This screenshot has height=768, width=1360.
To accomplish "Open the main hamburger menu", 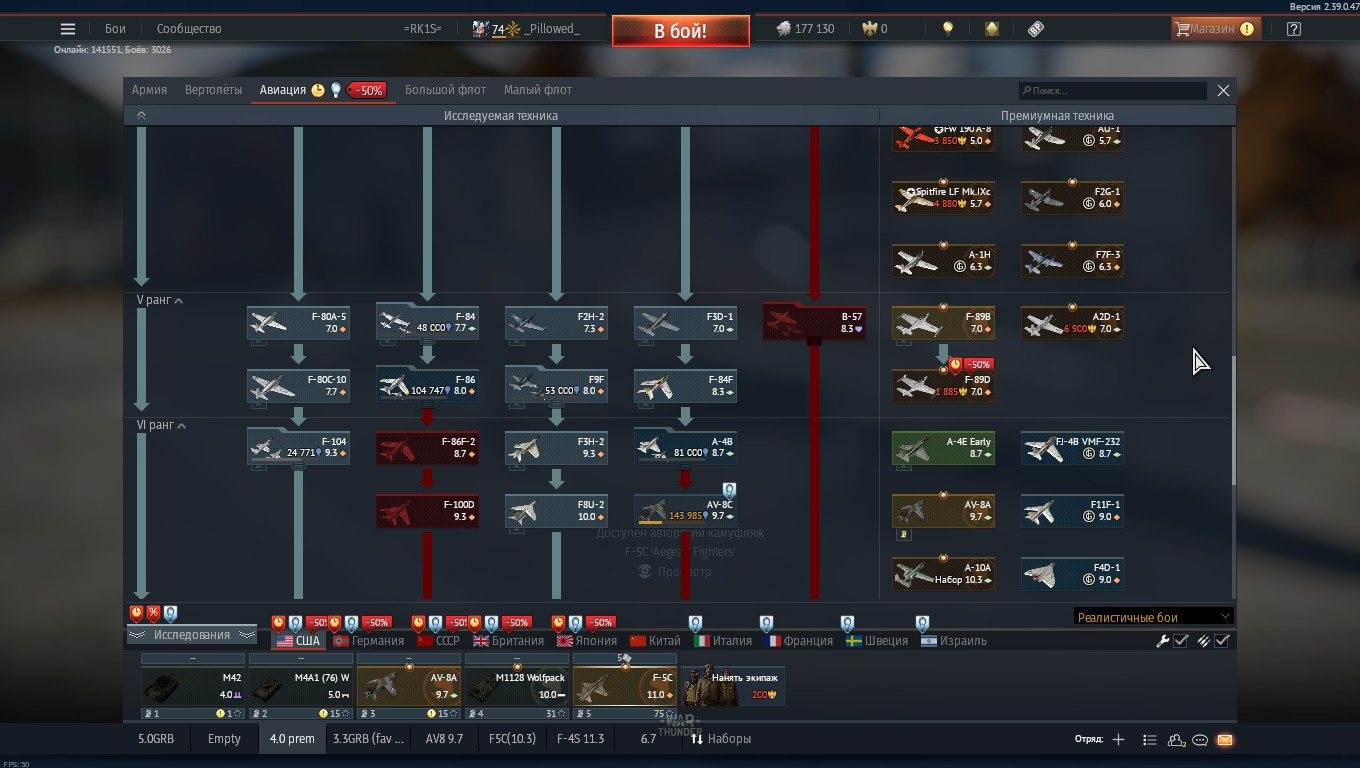I will pos(68,29).
